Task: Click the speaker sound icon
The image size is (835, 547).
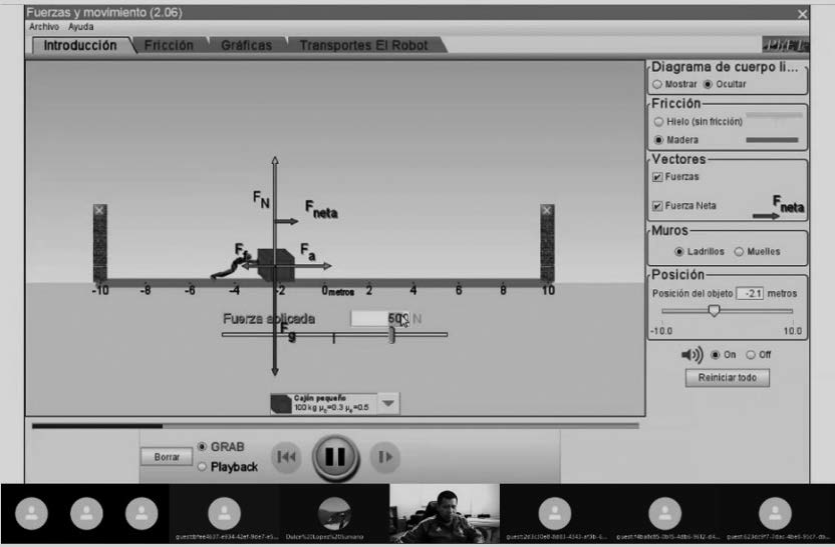Action: coord(692,355)
